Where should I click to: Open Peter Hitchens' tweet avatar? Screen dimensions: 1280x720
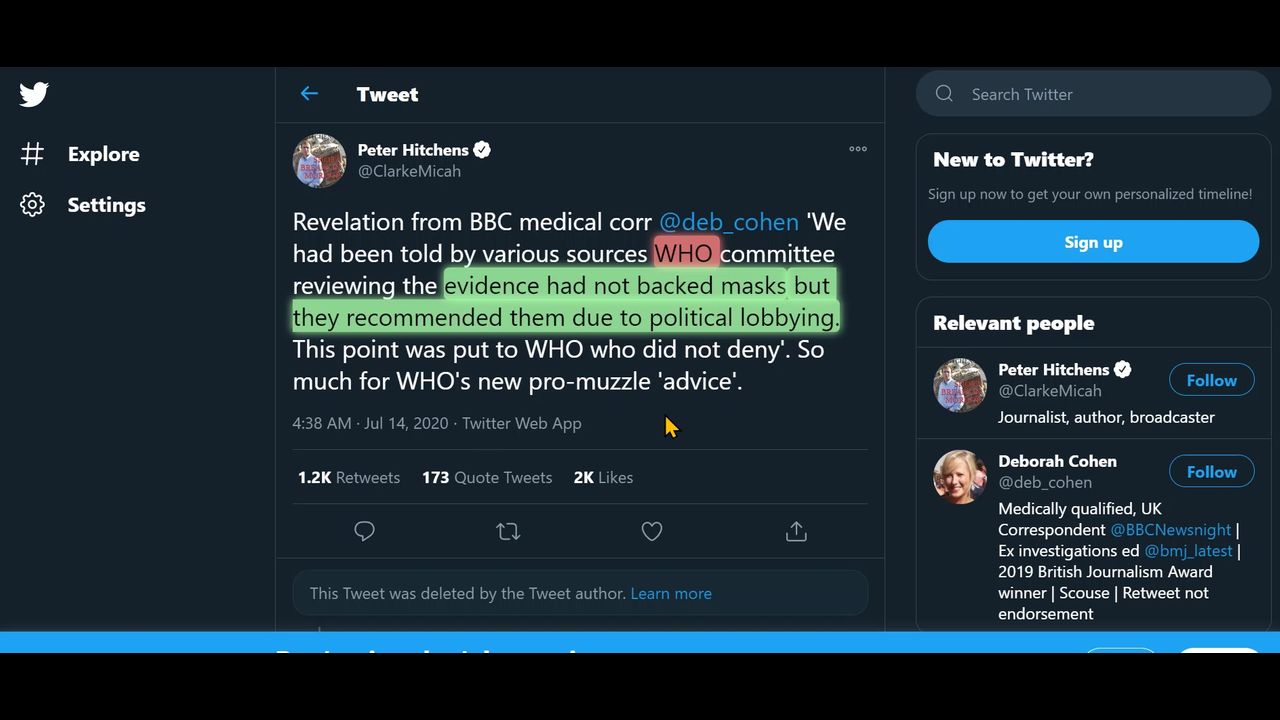(x=319, y=160)
